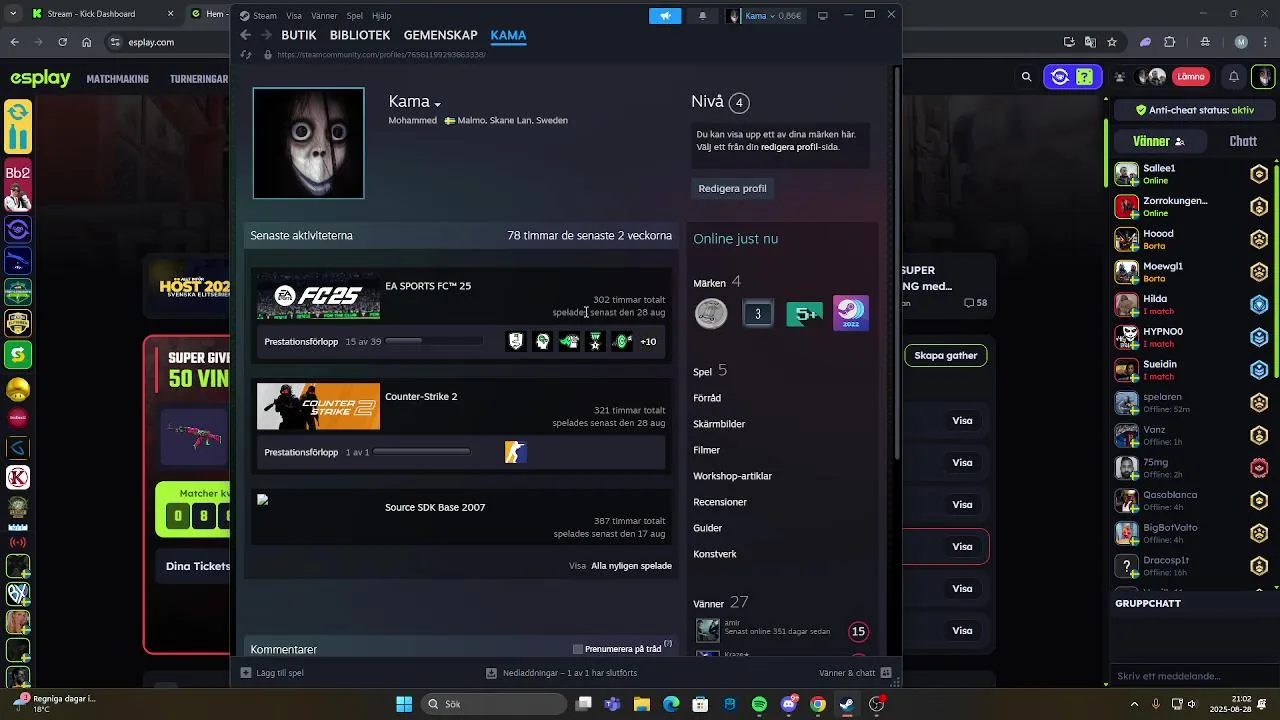Screen dimensions: 1280x720
Task: Open the Community Ambassador coin badge
Action: point(711,314)
